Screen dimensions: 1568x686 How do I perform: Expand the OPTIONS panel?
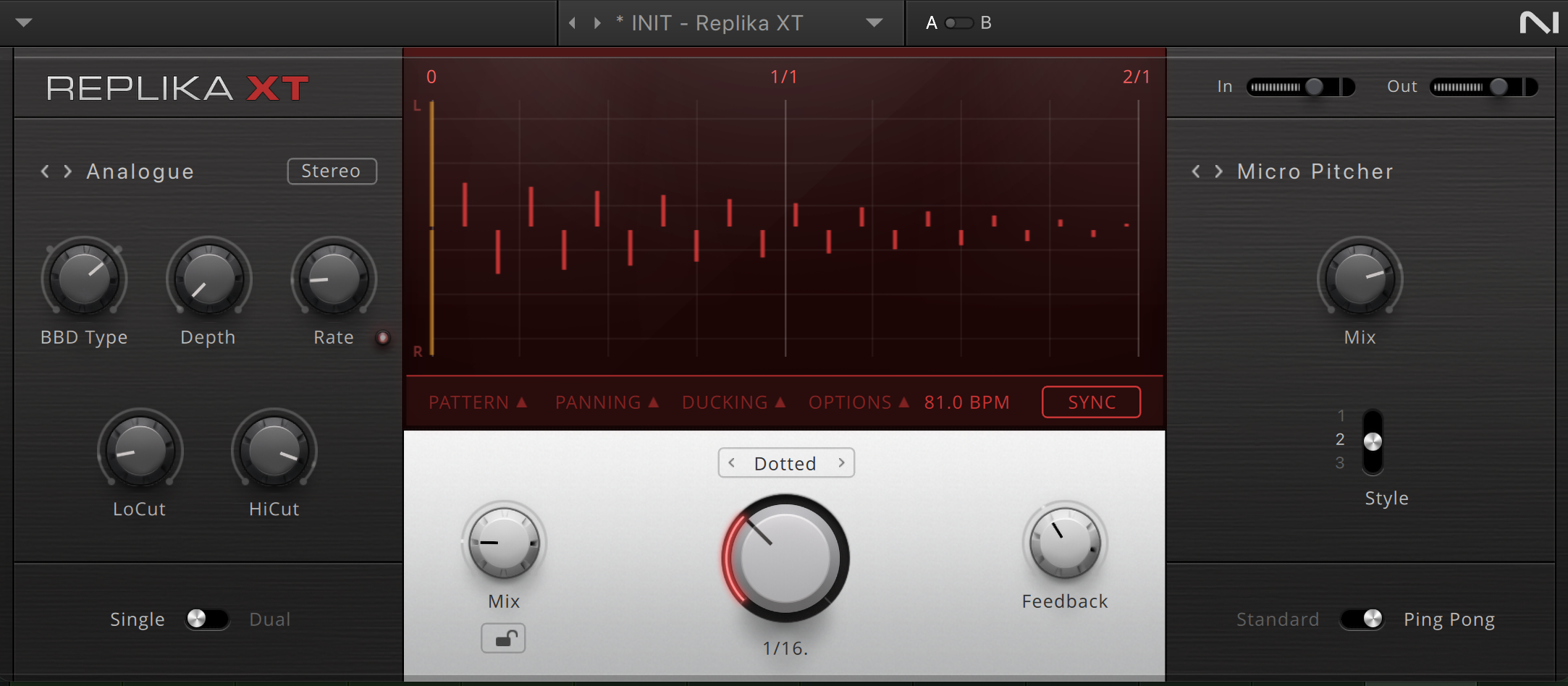pos(859,402)
